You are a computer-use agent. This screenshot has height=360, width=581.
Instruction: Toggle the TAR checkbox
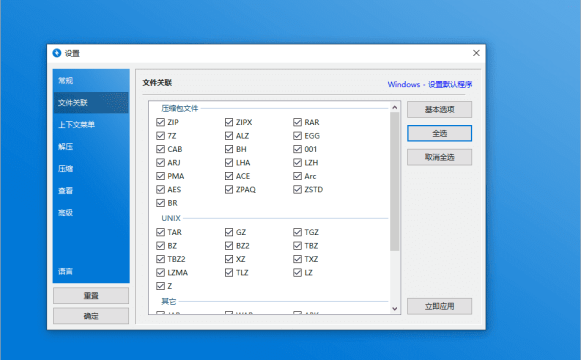pyautogui.click(x=160, y=232)
